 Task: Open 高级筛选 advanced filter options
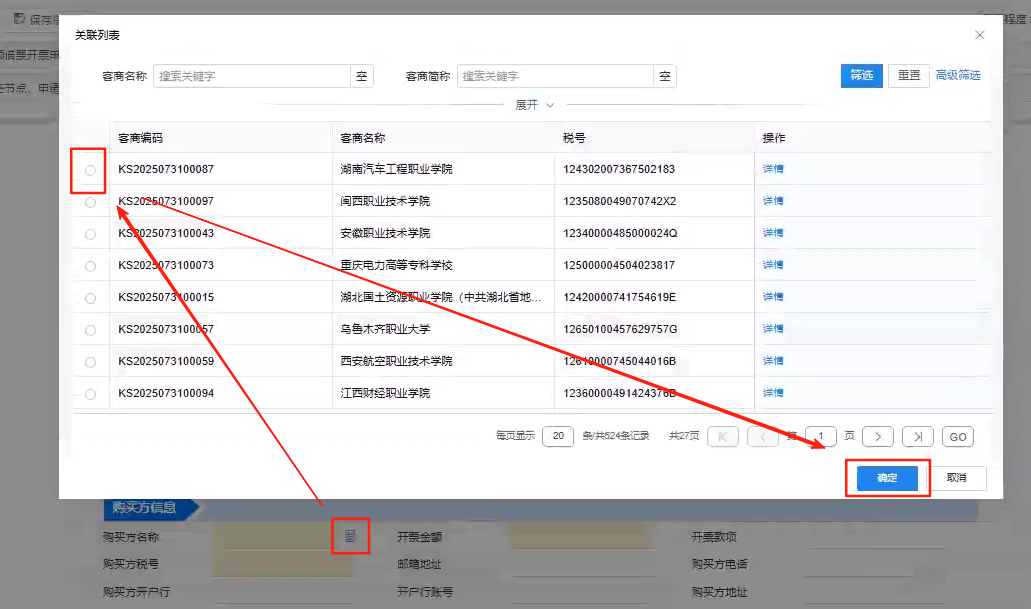[x=957, y=75]
